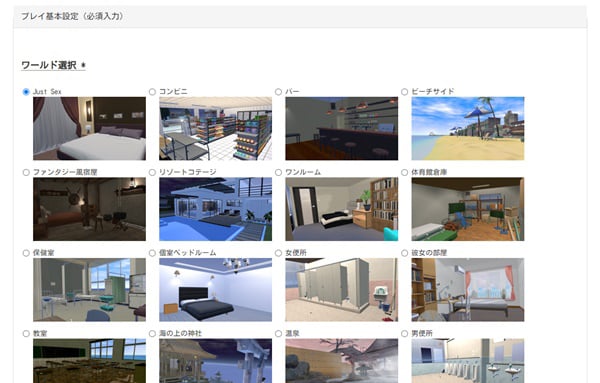This screenshot has height=383, width=600.
Task: Select the 保健室 radio button
Action: coord(26,253)
